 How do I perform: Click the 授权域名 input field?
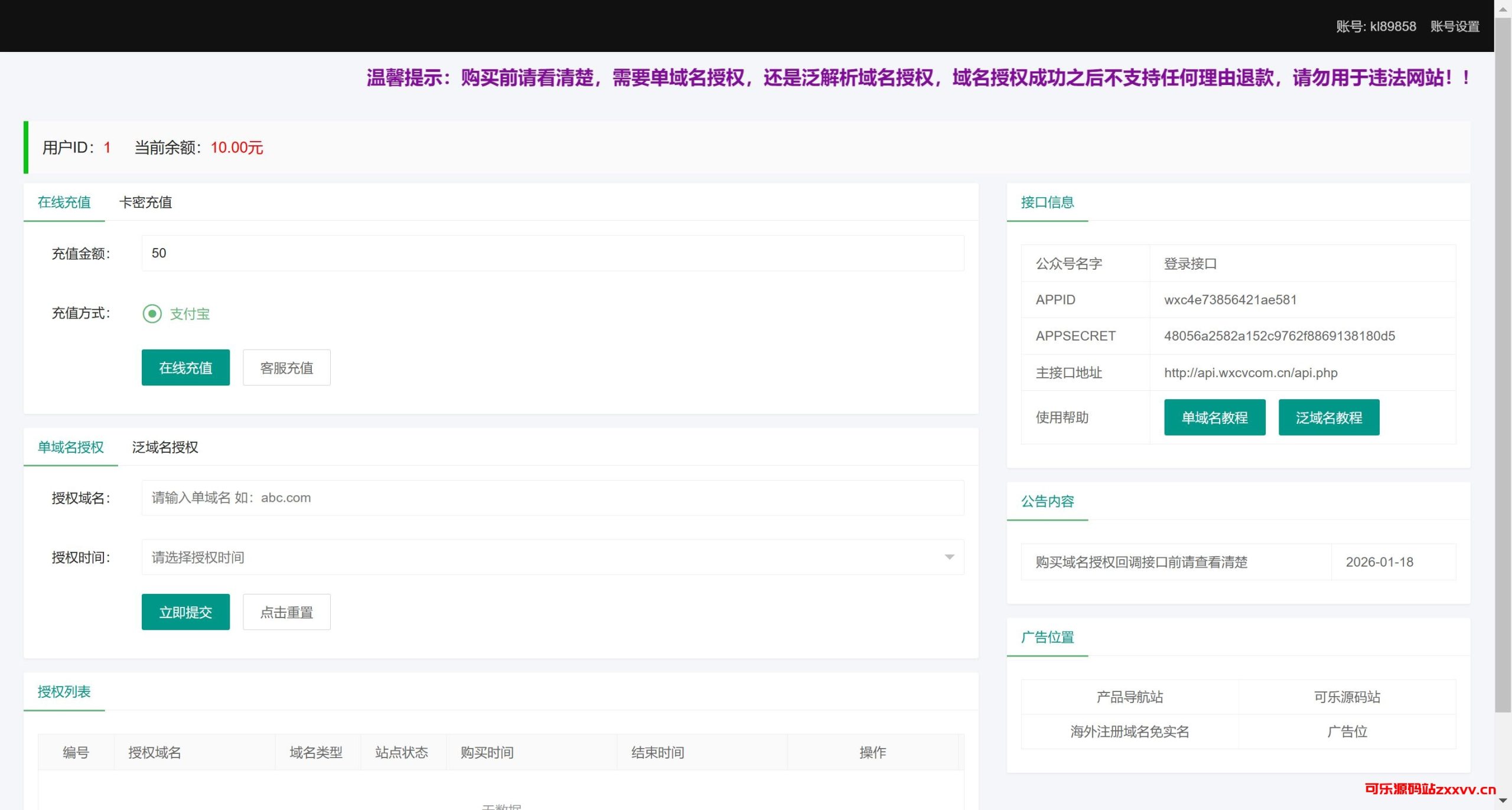[x=552, y=498]
